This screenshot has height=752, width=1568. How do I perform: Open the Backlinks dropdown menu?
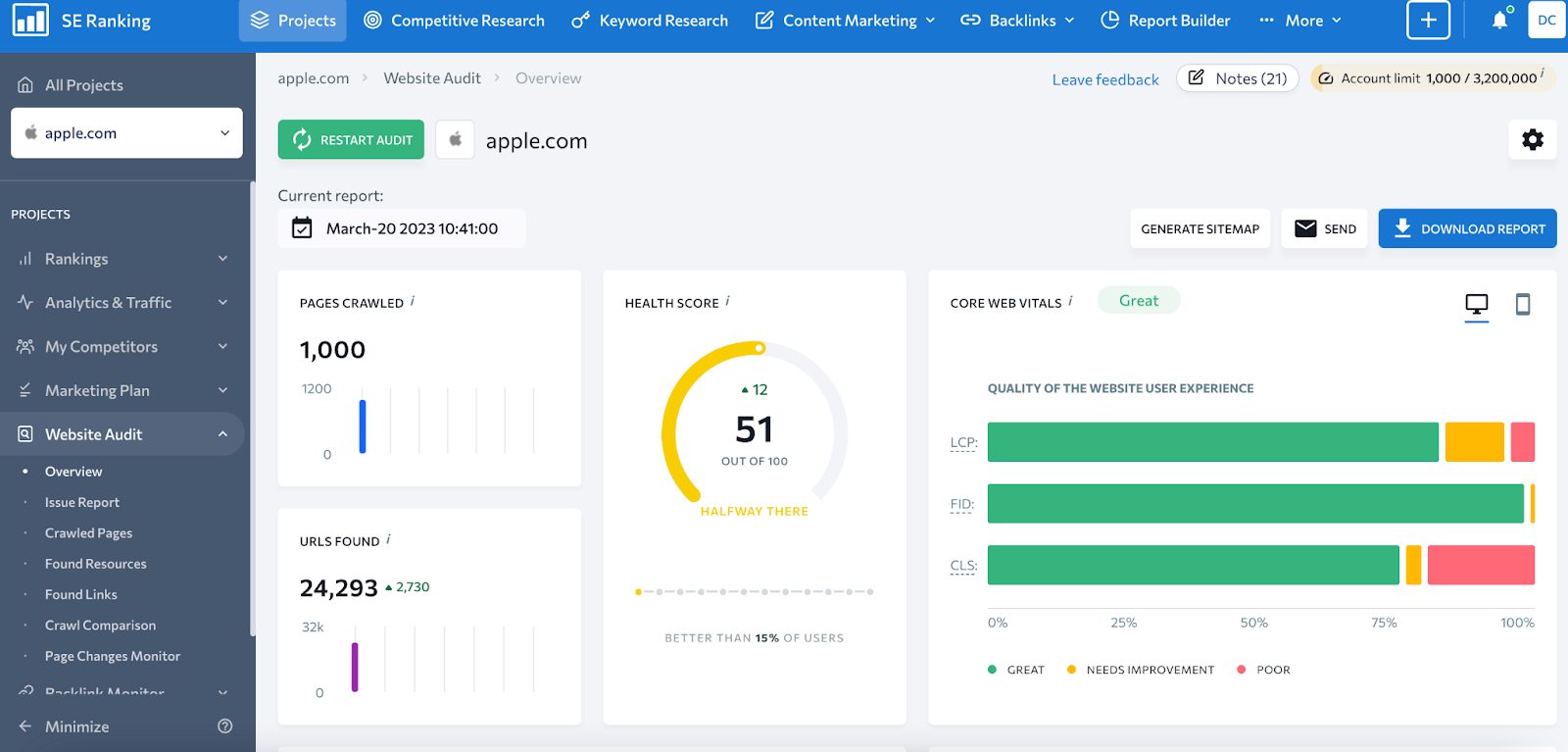1017,21
